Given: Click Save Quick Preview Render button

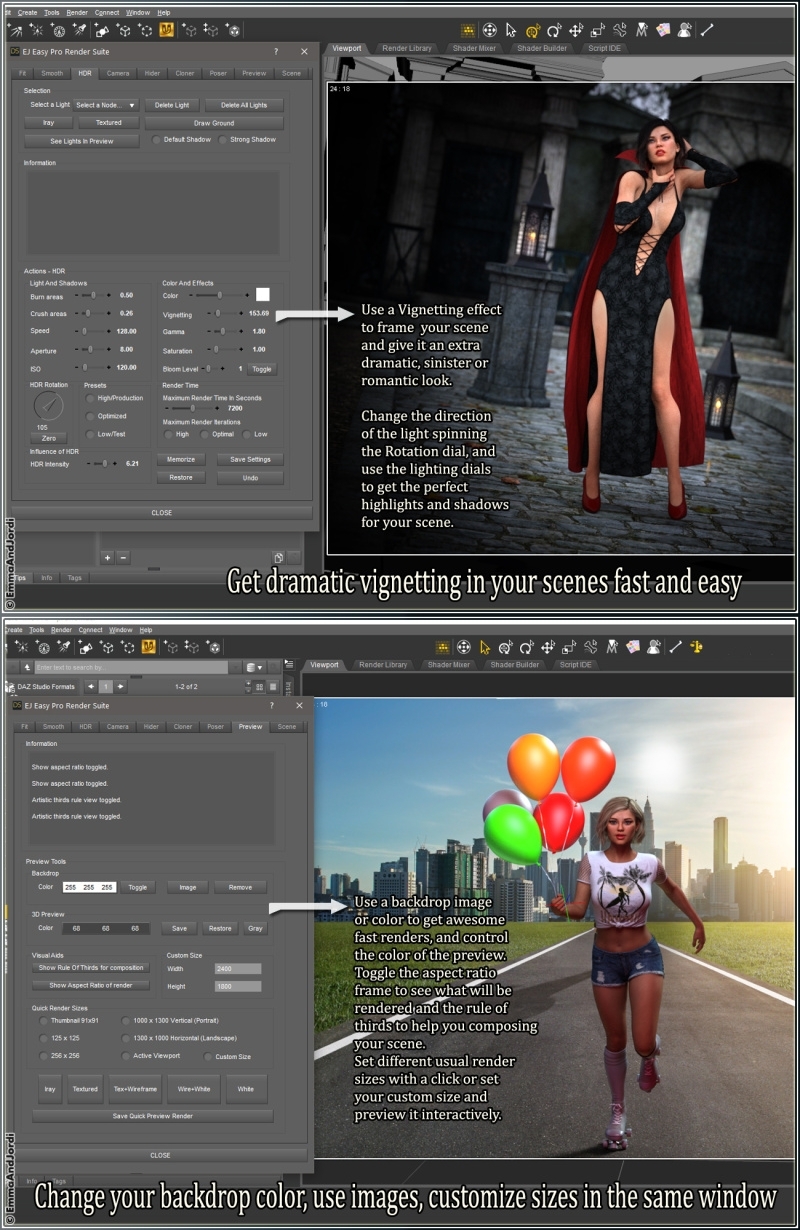Looking at the screenshot, I should 153,1116.
